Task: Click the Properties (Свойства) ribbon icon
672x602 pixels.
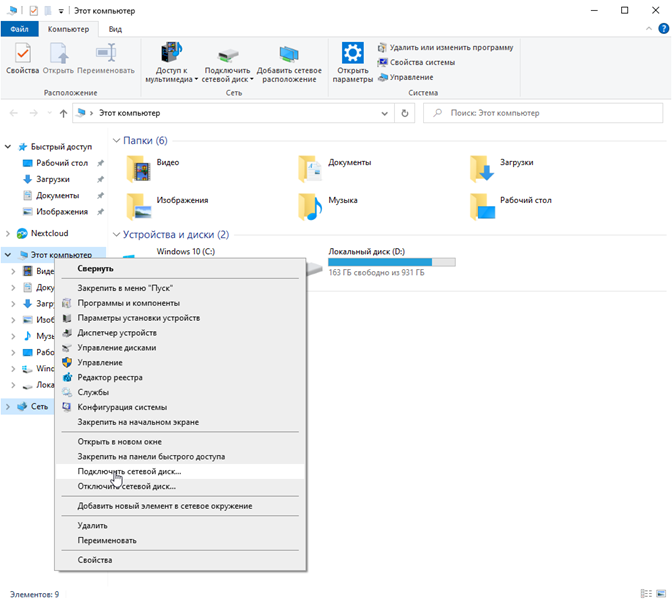Action: pos(22,56)
